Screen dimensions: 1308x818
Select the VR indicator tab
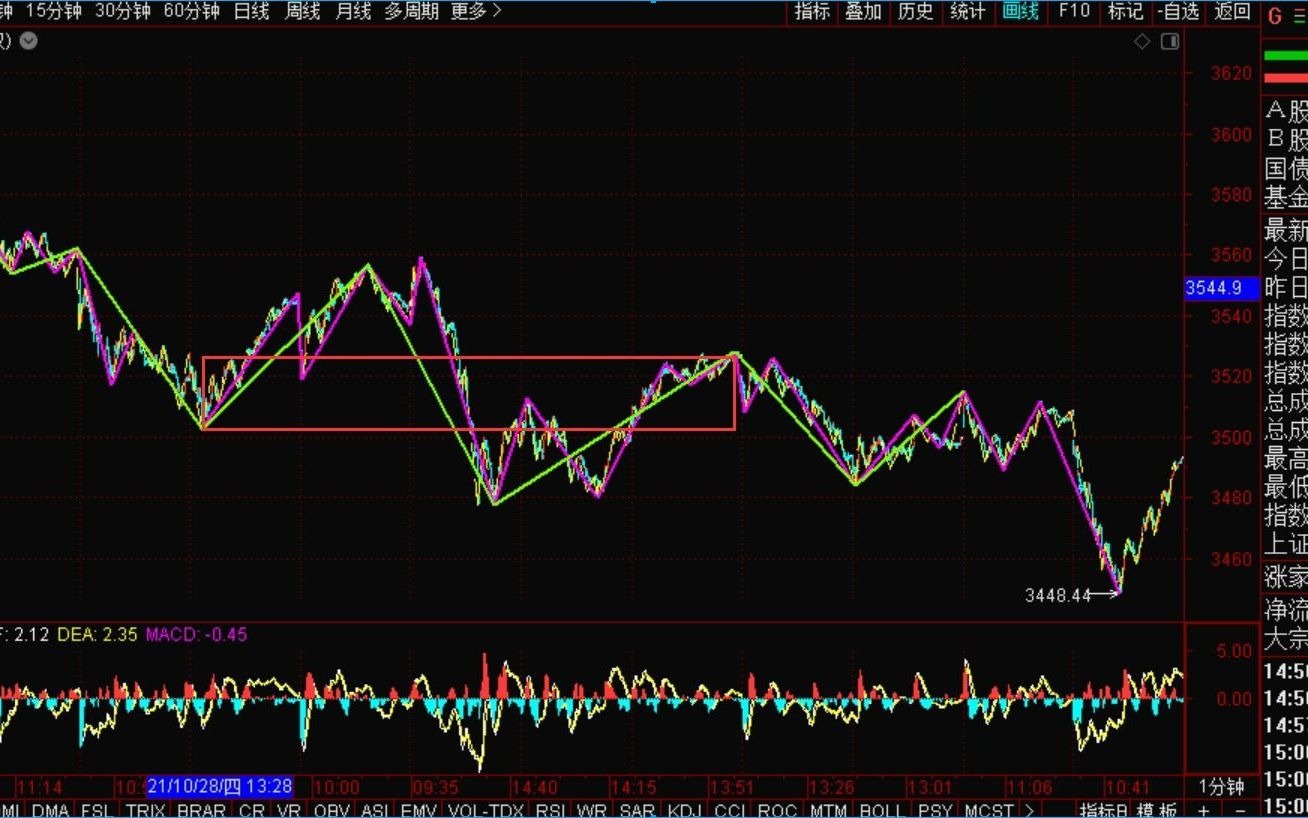coord(289,810)
